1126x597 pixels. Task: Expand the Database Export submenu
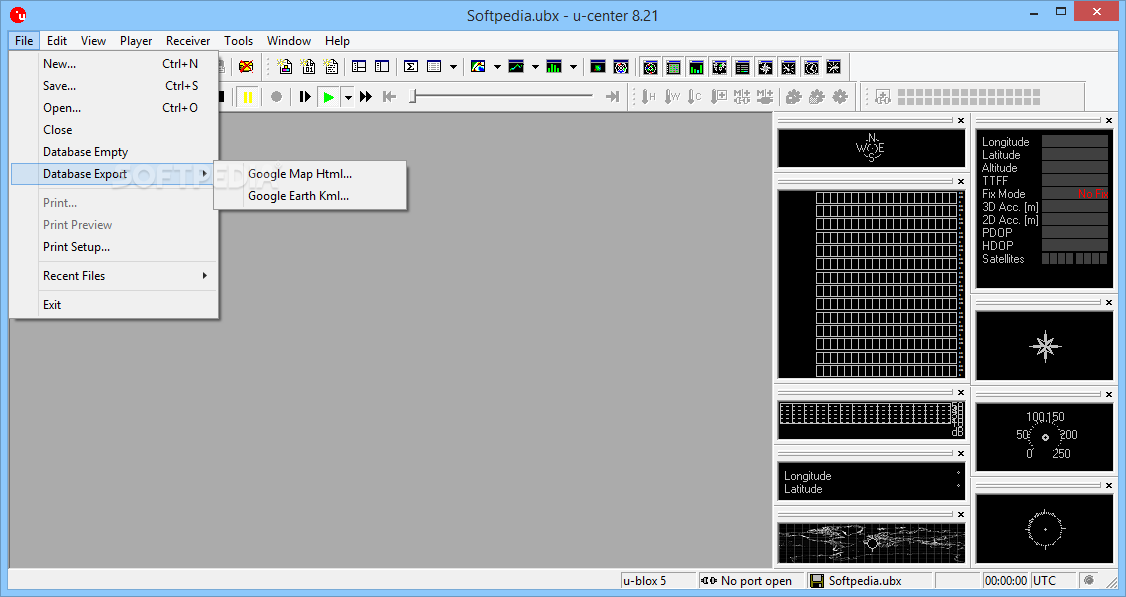(114, 174)
